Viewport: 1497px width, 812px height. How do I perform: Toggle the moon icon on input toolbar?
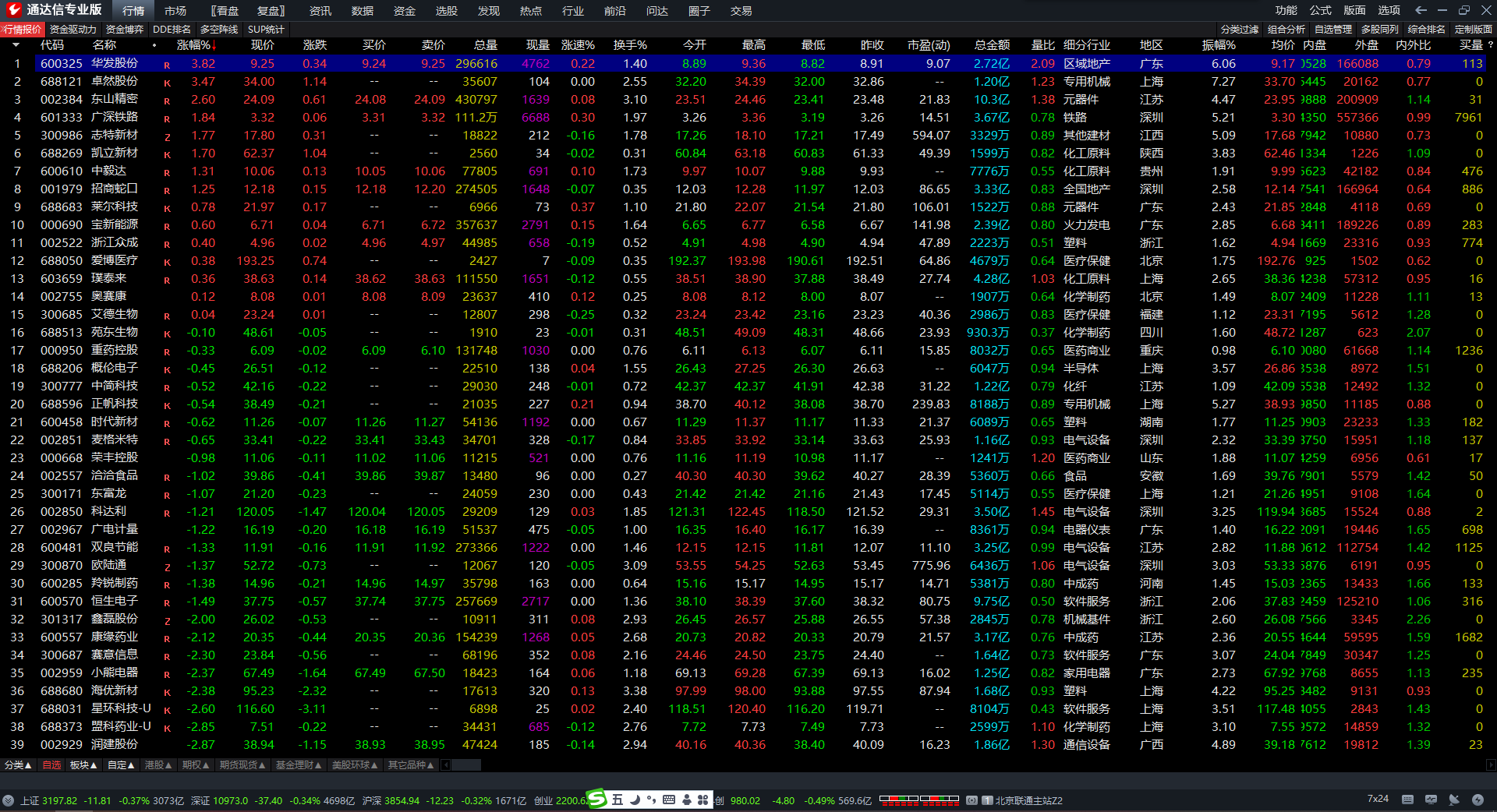(x=635, y=800)
